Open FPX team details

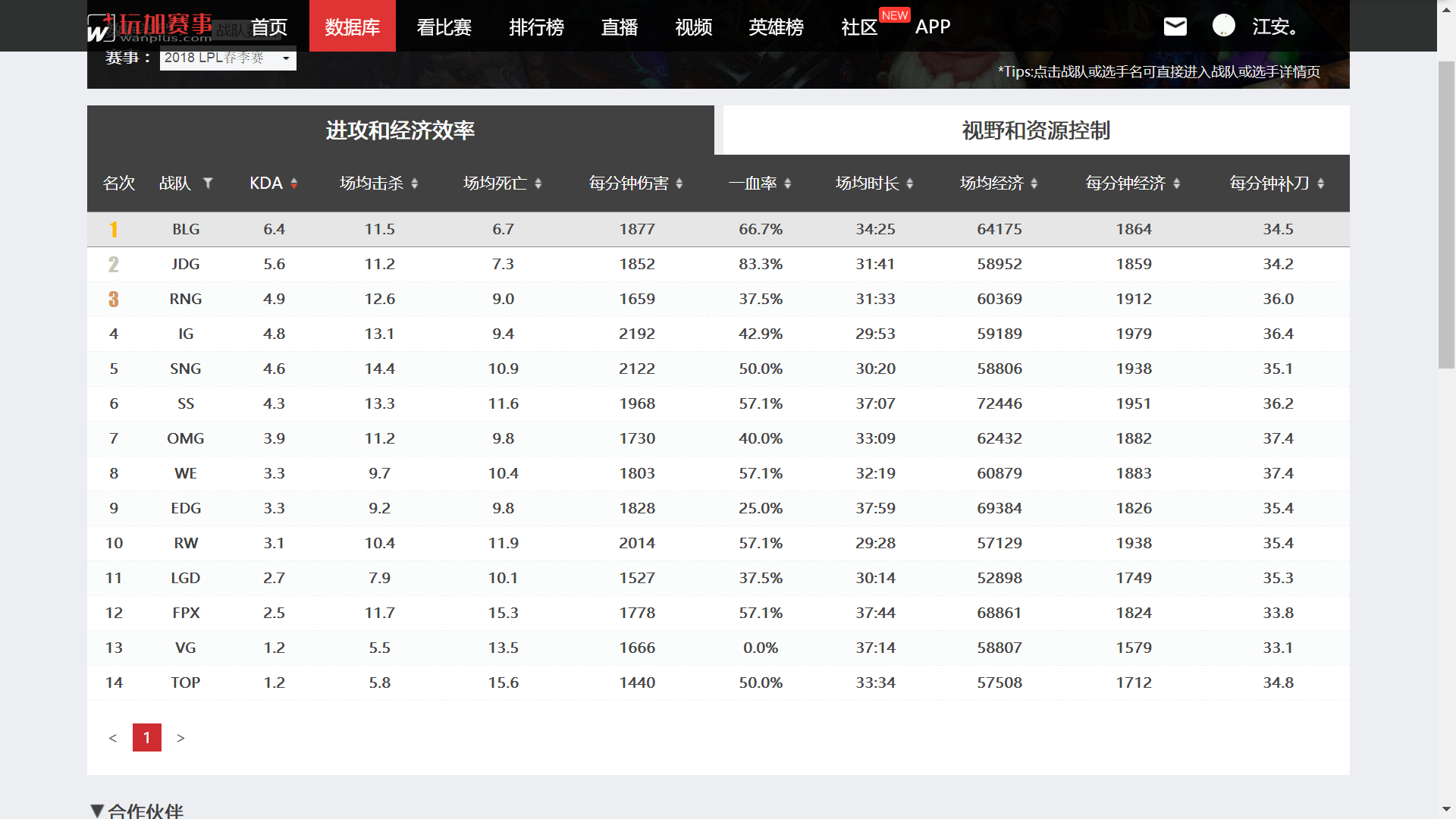pos(186,613)
